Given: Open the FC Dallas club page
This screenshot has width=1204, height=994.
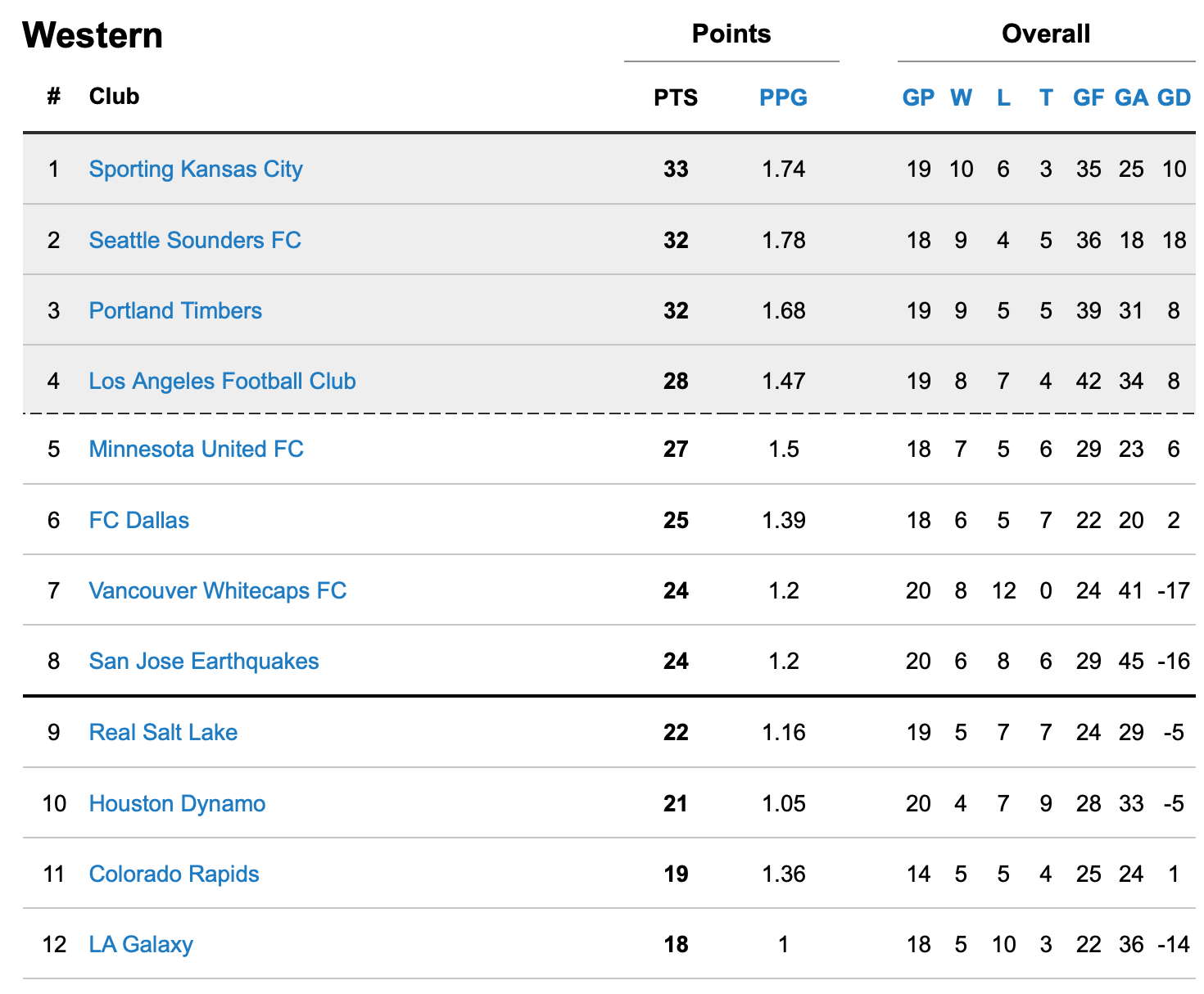Looking at the screenshot, I should click(x=139, y=520).
